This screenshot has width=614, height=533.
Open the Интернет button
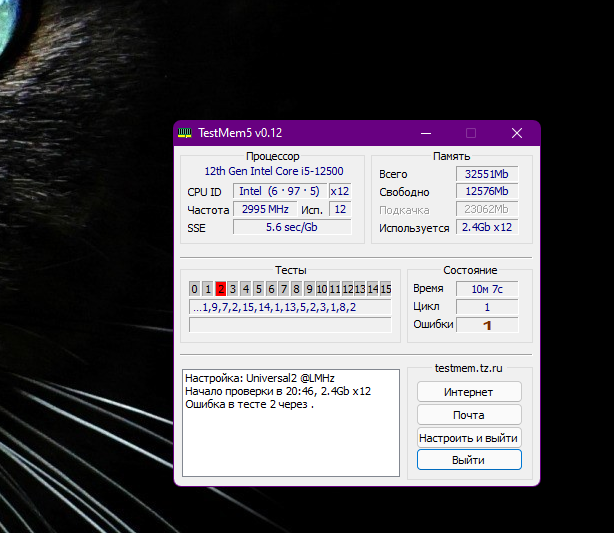(x=469, y=392)
